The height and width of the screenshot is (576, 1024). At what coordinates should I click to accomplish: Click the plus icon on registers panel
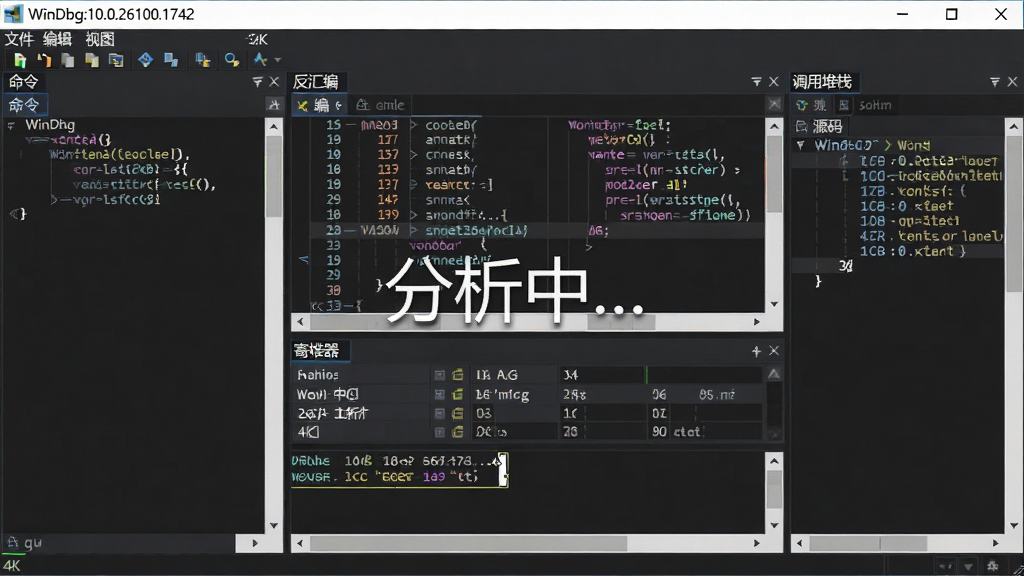[756, 351]
